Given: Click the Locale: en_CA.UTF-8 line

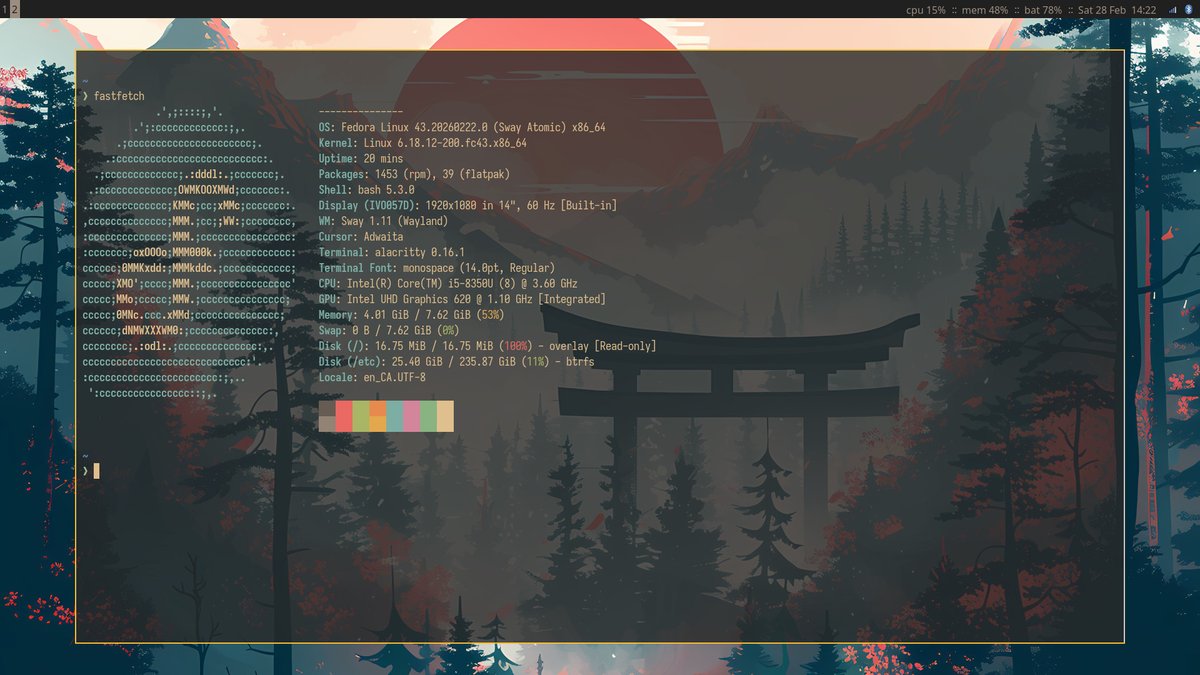Looking at the screenshot, I should pos(372,377).
